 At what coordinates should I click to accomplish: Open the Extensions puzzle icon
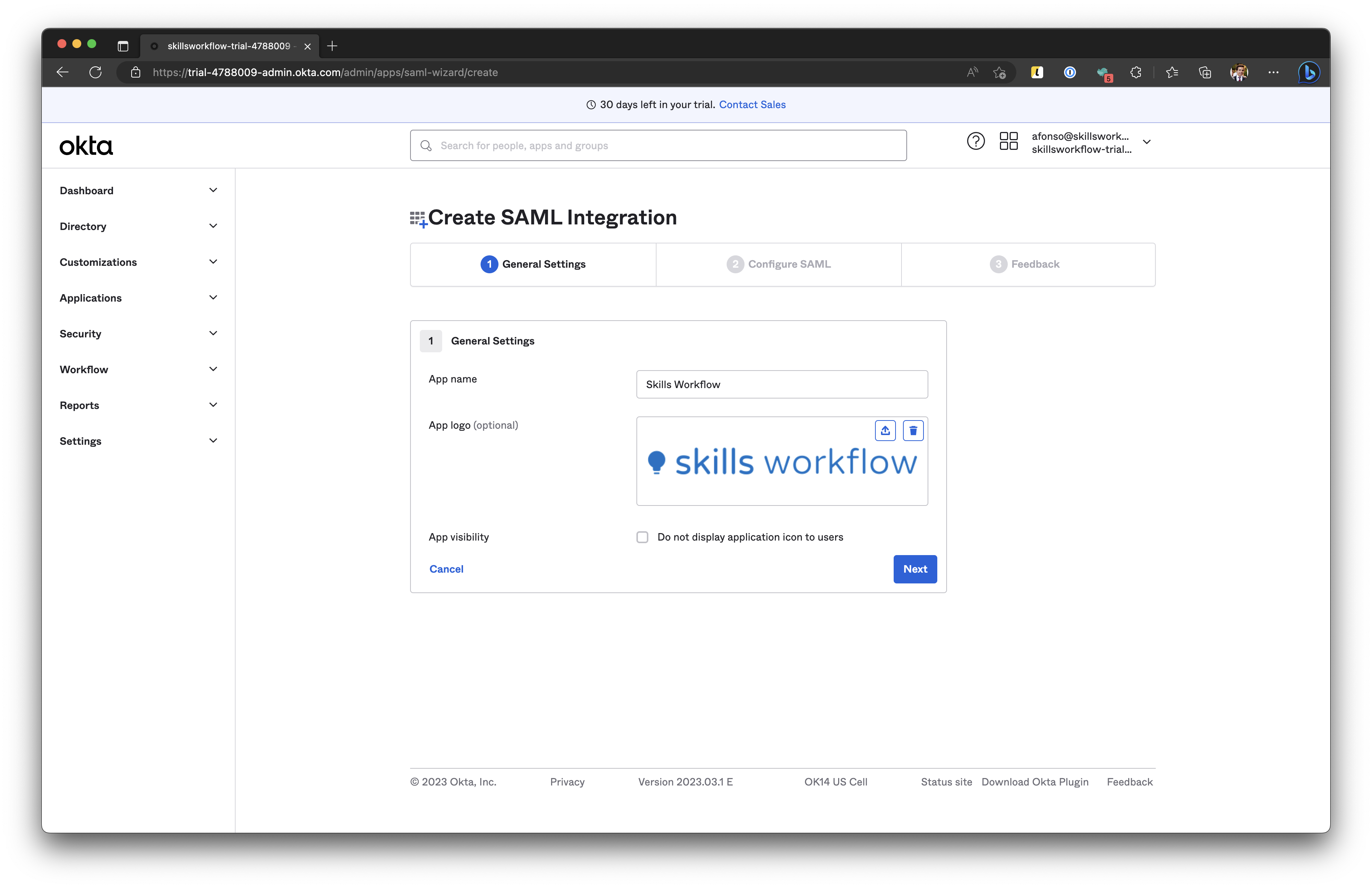[1136, 72]
